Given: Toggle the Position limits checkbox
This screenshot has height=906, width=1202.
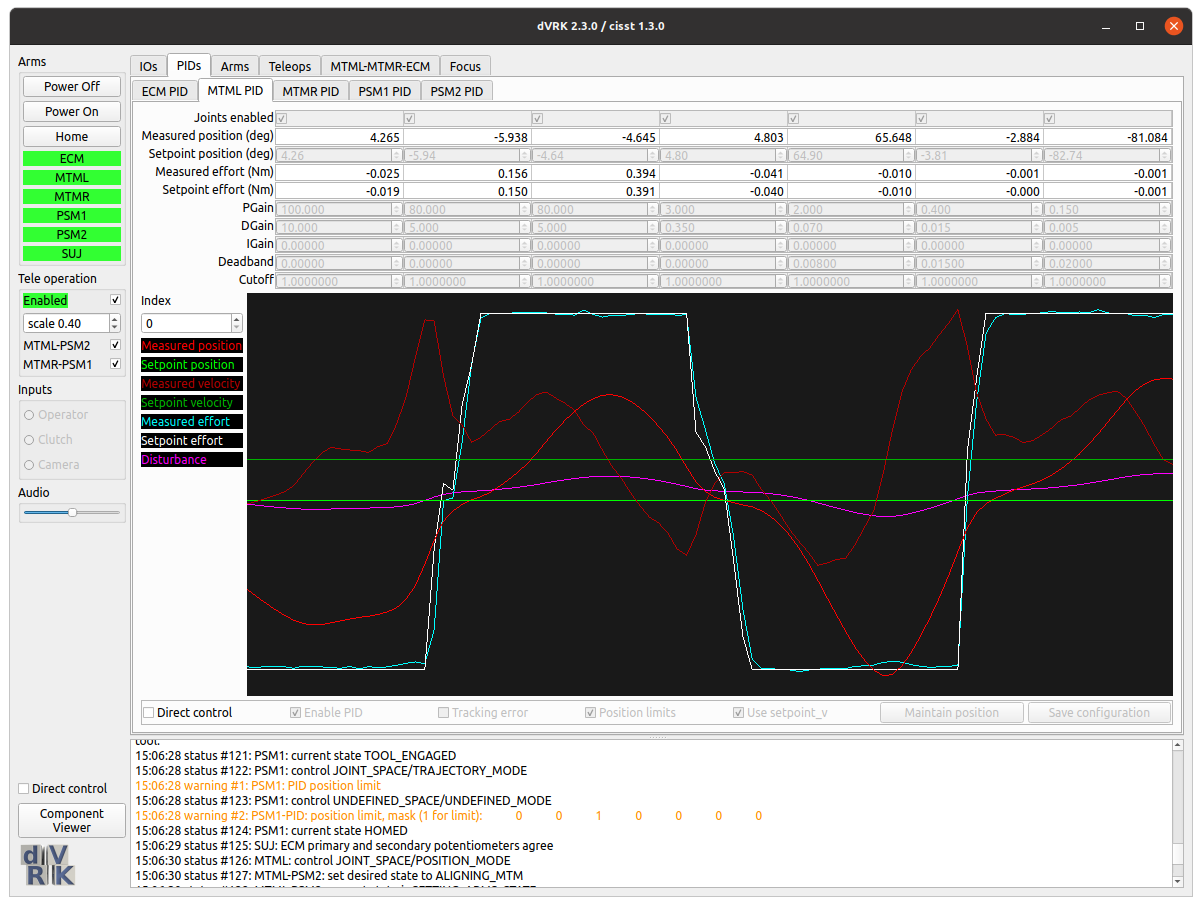Looking at the screenshot, I should click(591, 713).
